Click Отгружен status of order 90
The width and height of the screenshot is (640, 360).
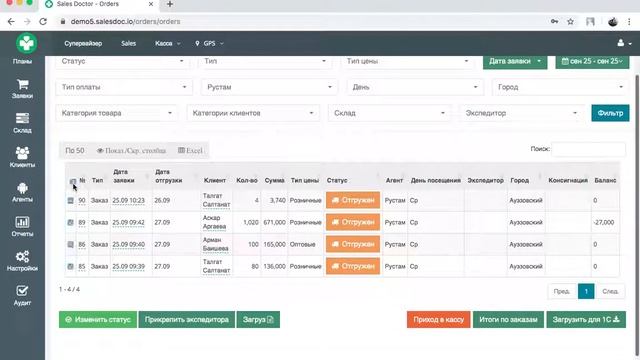tap(353, 200)
